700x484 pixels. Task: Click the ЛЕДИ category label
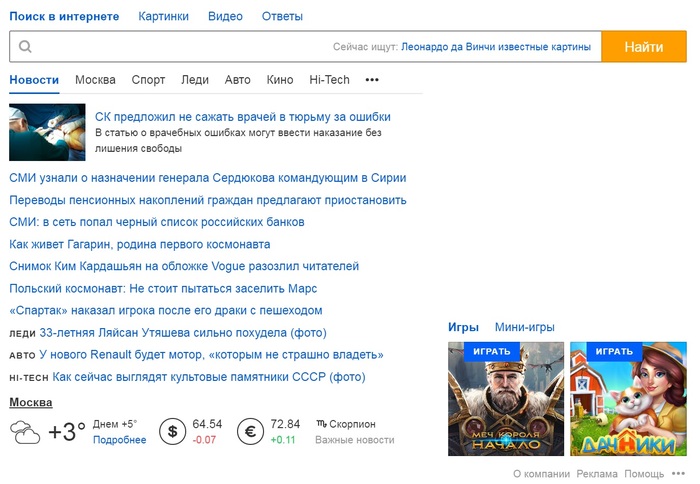point(22,334)
